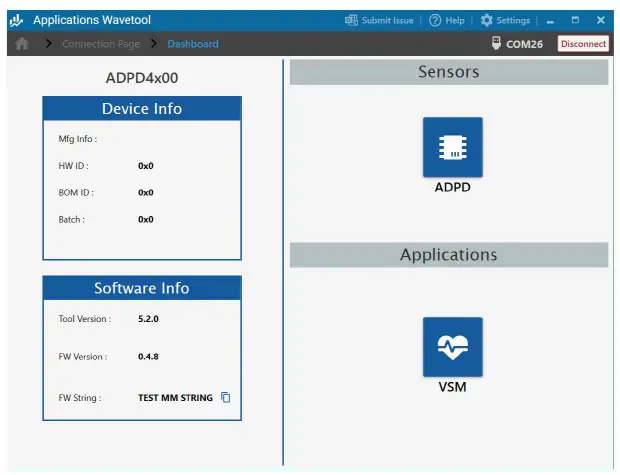Click the ADPD4x00 device title
The height and width of the screenshot is (475, 620).
[142, 78]
